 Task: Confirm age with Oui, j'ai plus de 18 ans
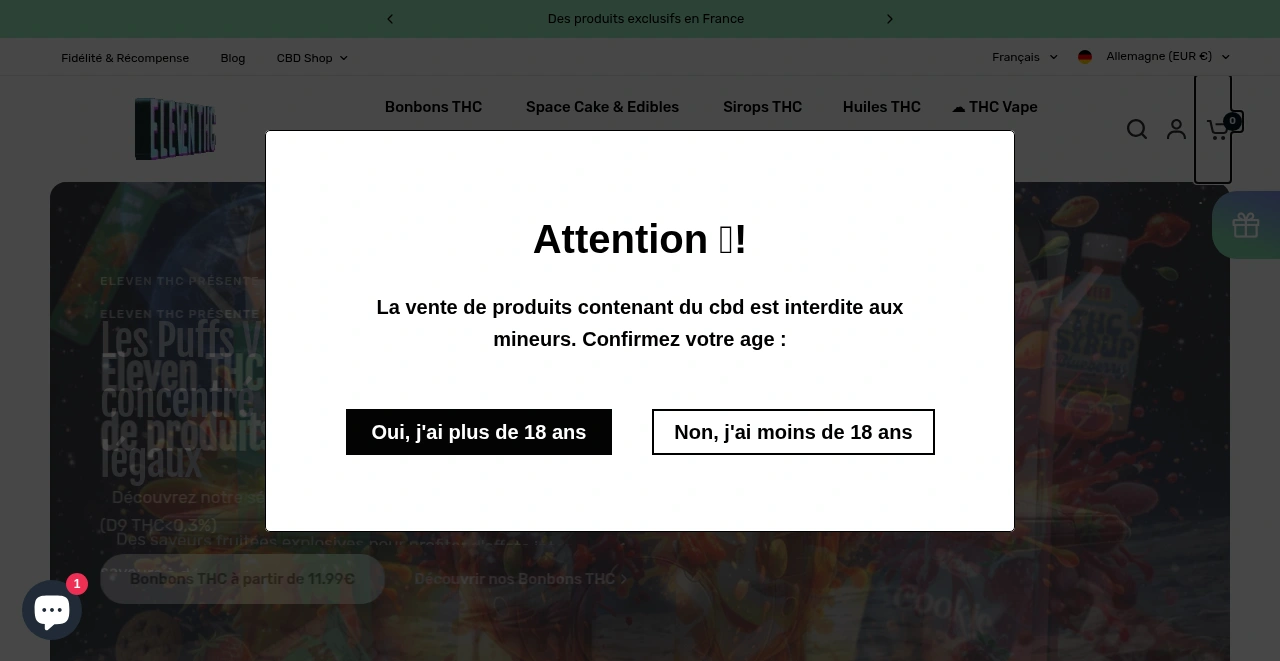click(x=478, y=432)
